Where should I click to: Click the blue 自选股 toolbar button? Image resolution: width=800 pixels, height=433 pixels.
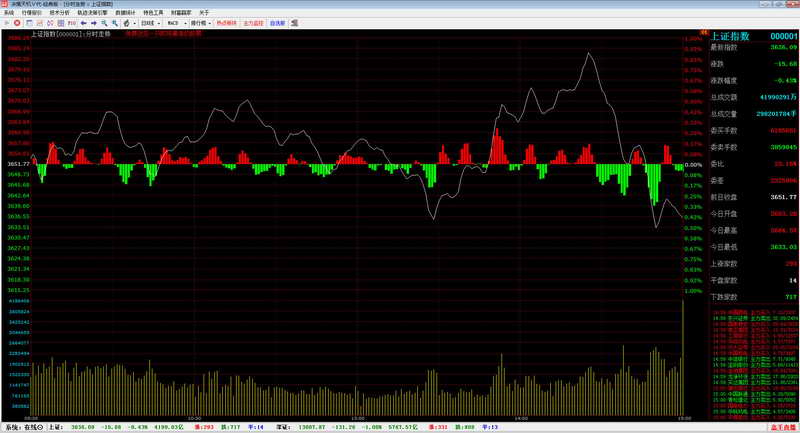(x=278, y=23)
